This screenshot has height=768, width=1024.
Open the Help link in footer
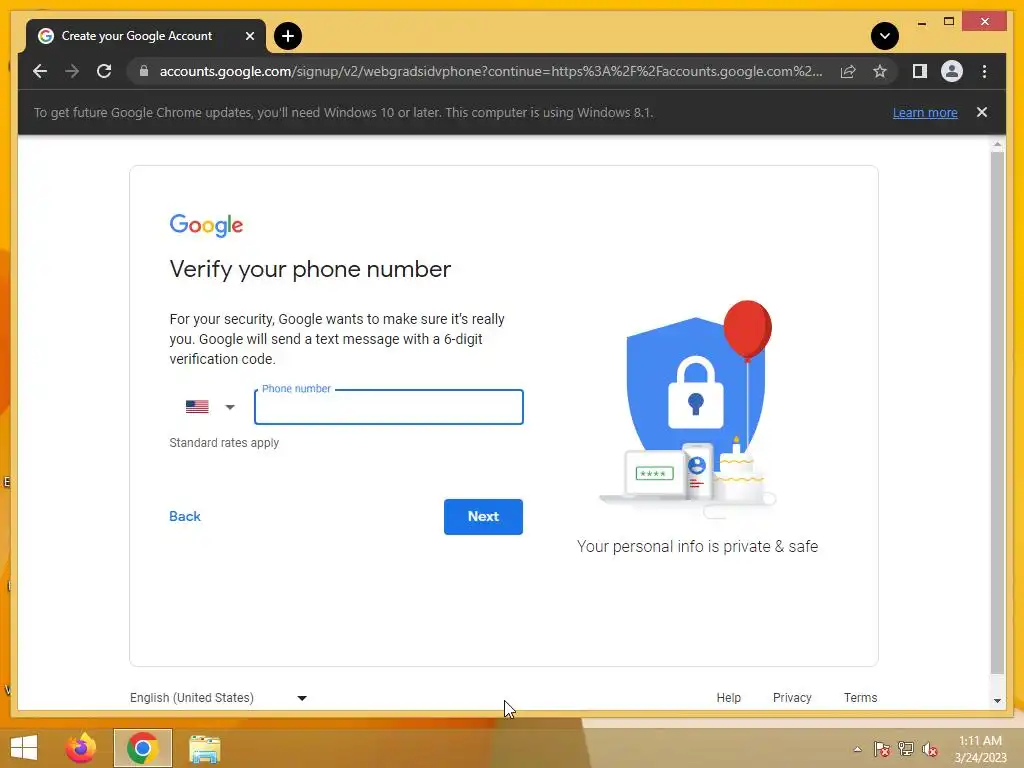pyautogui.click(x=728, y=697)
